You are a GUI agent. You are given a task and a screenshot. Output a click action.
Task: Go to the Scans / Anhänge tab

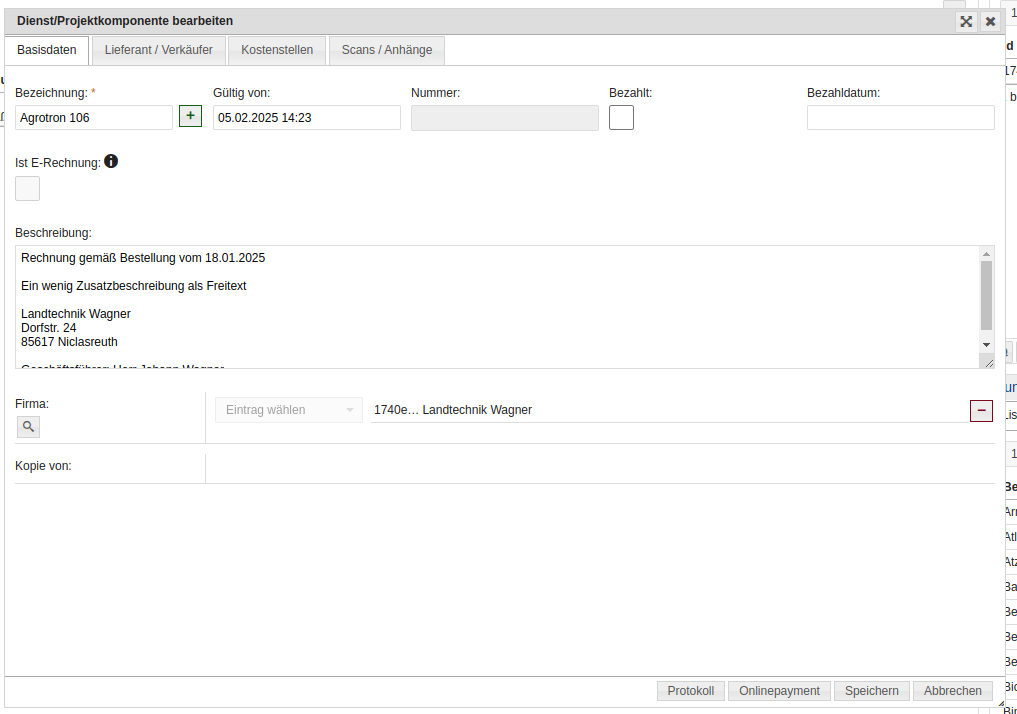(387, 50)
